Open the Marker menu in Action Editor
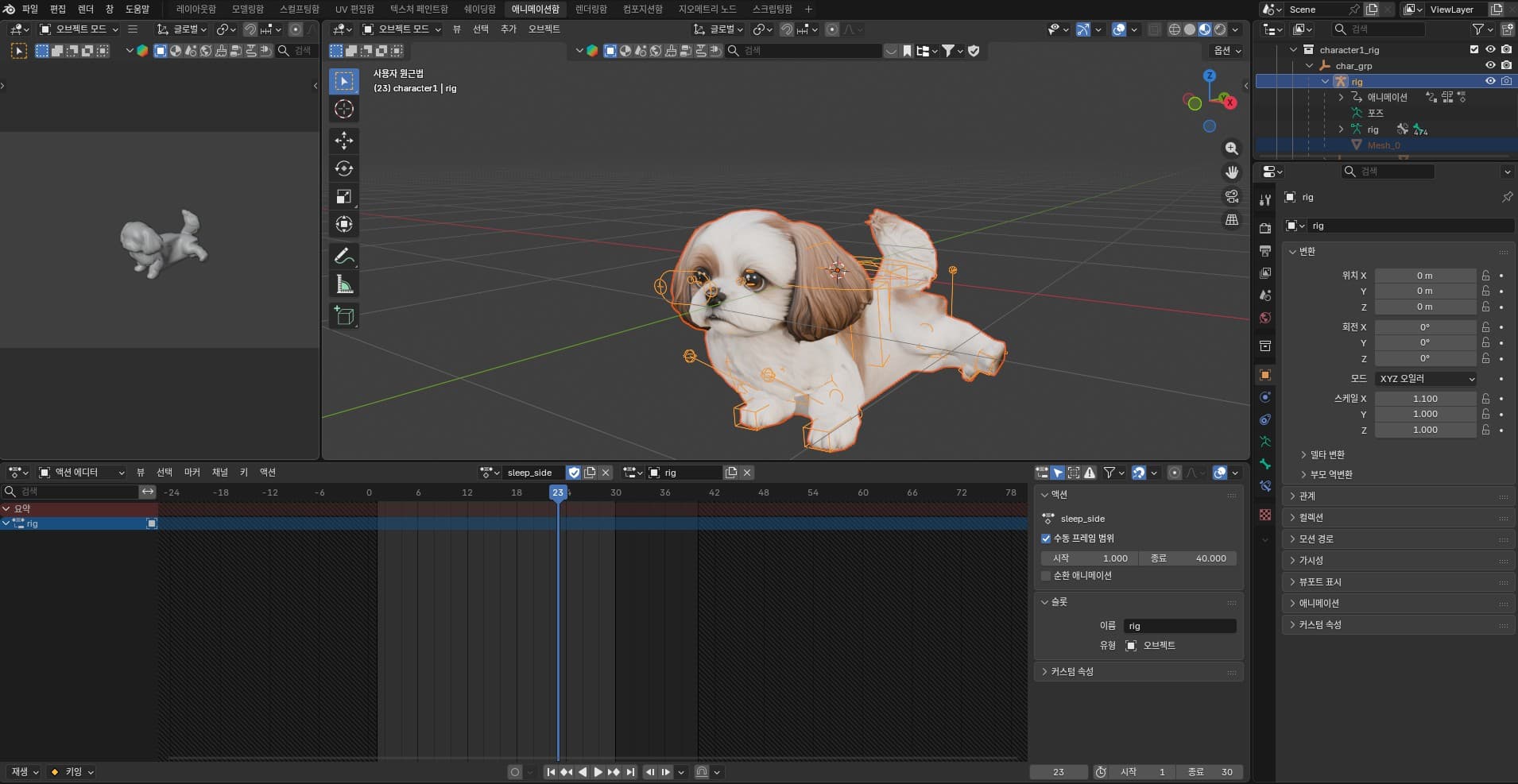This screenshot has width=1518, height=784. point(192,473)
